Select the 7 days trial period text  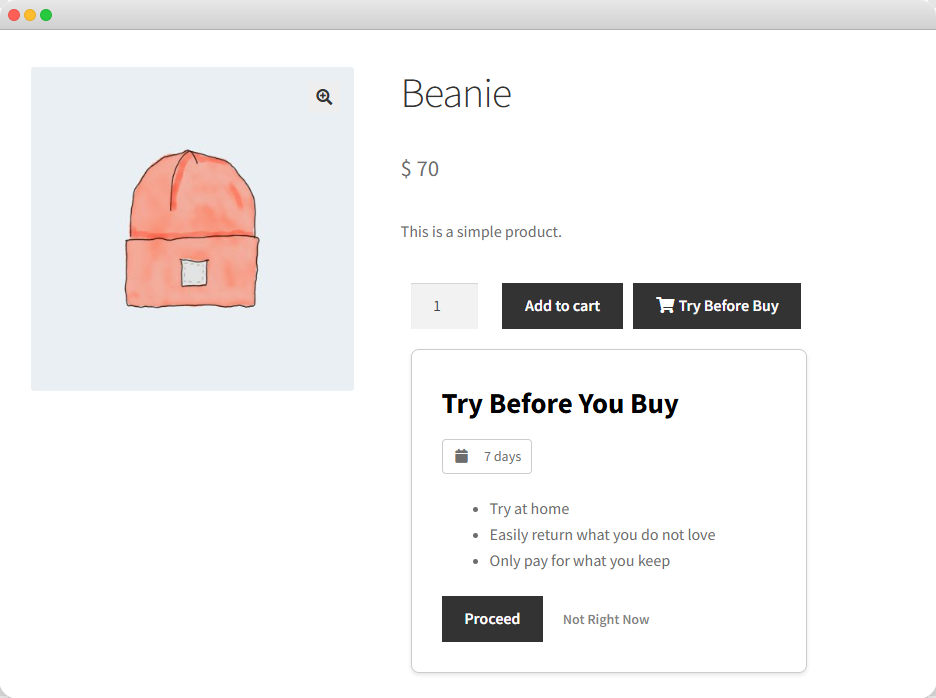(x=502, y=456)
